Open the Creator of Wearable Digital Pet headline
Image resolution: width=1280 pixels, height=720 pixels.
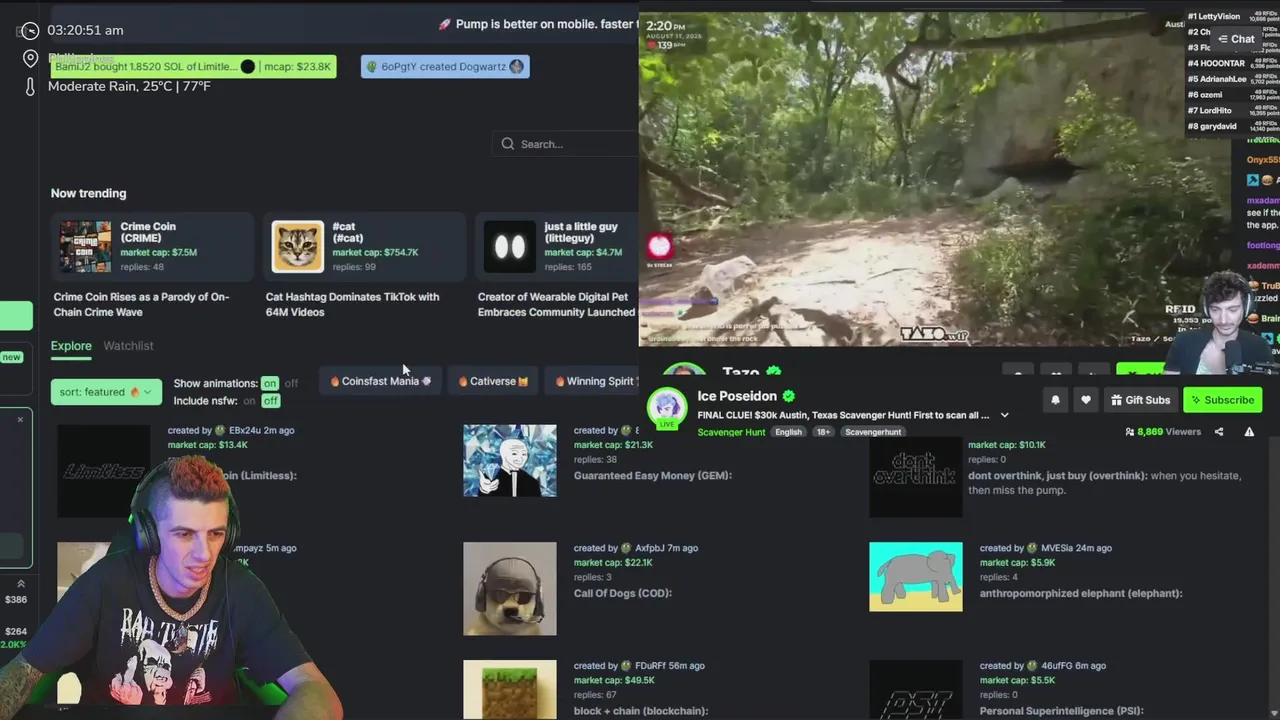tap(556, 304)
